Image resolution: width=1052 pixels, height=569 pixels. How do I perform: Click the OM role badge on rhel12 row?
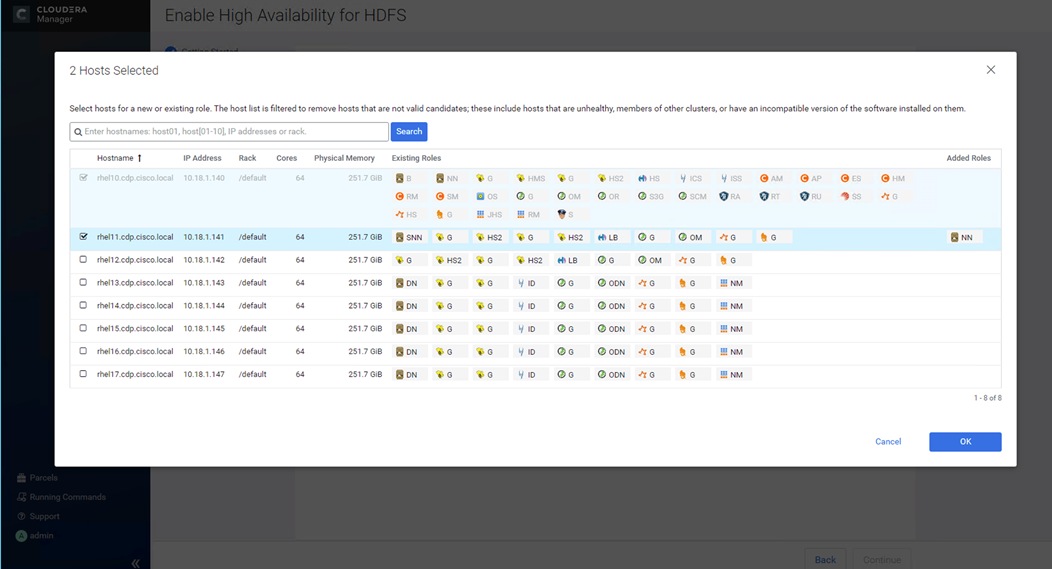click(650, 260)
